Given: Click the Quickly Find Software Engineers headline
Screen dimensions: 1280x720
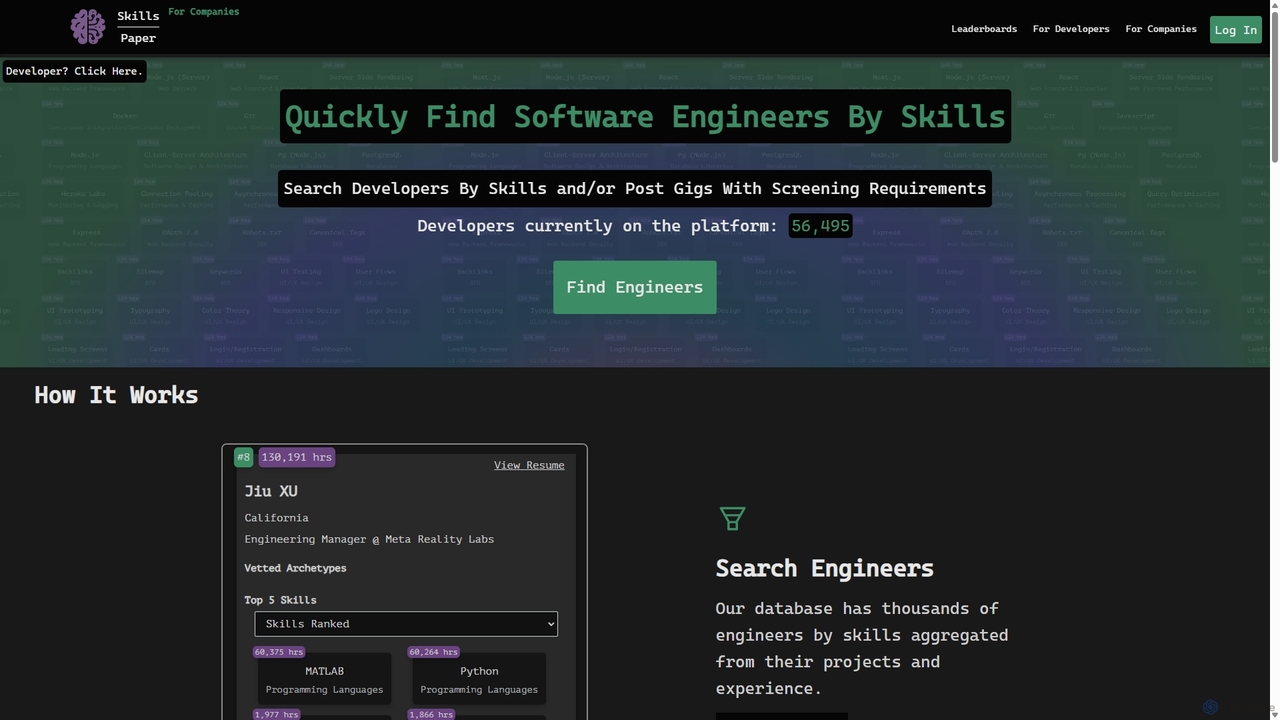Looking at the screenshot, I should 645,117.
